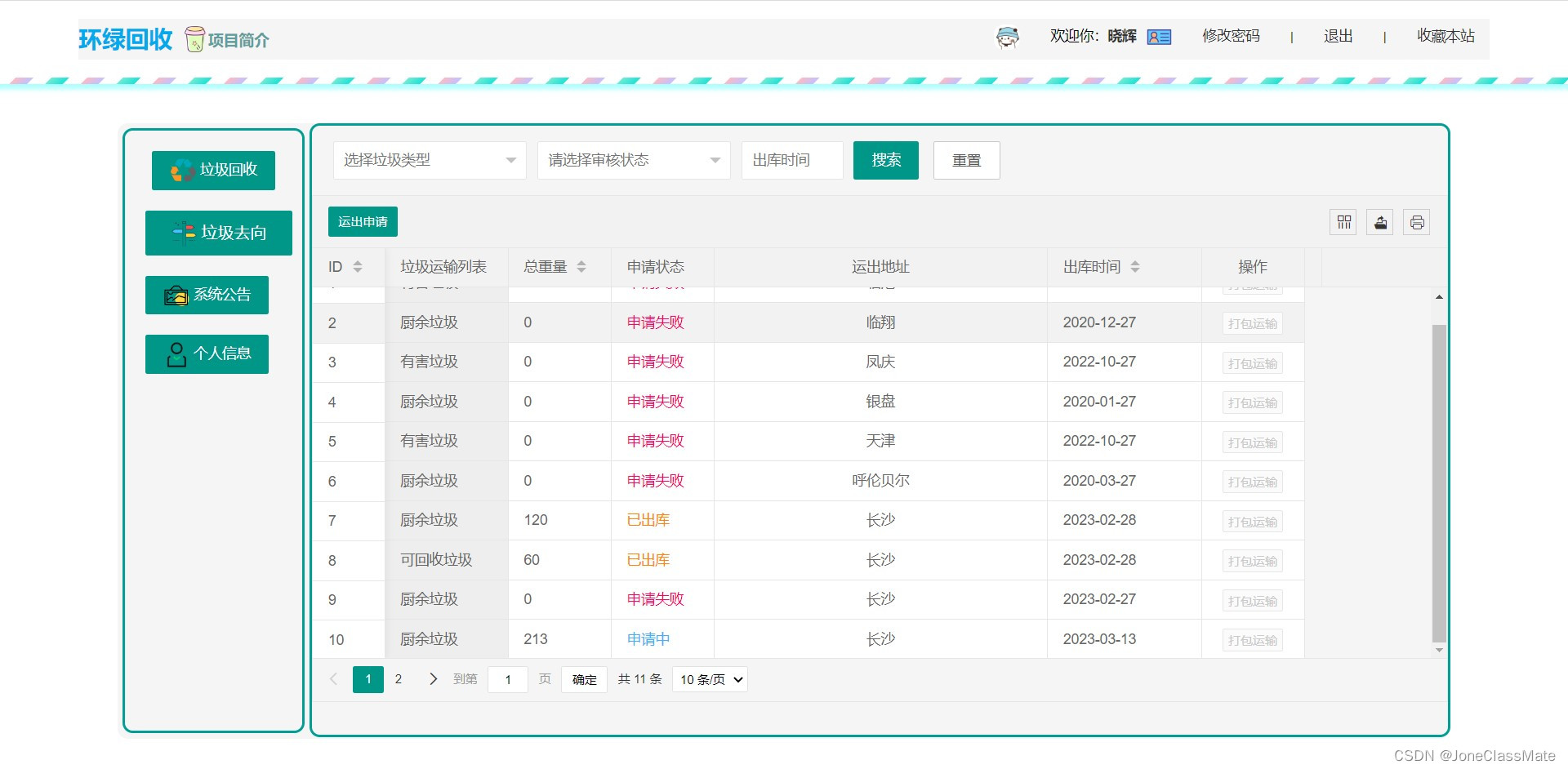Go to previous page arrow
The height and width of the screenshot is (769, 1568).
333,679
